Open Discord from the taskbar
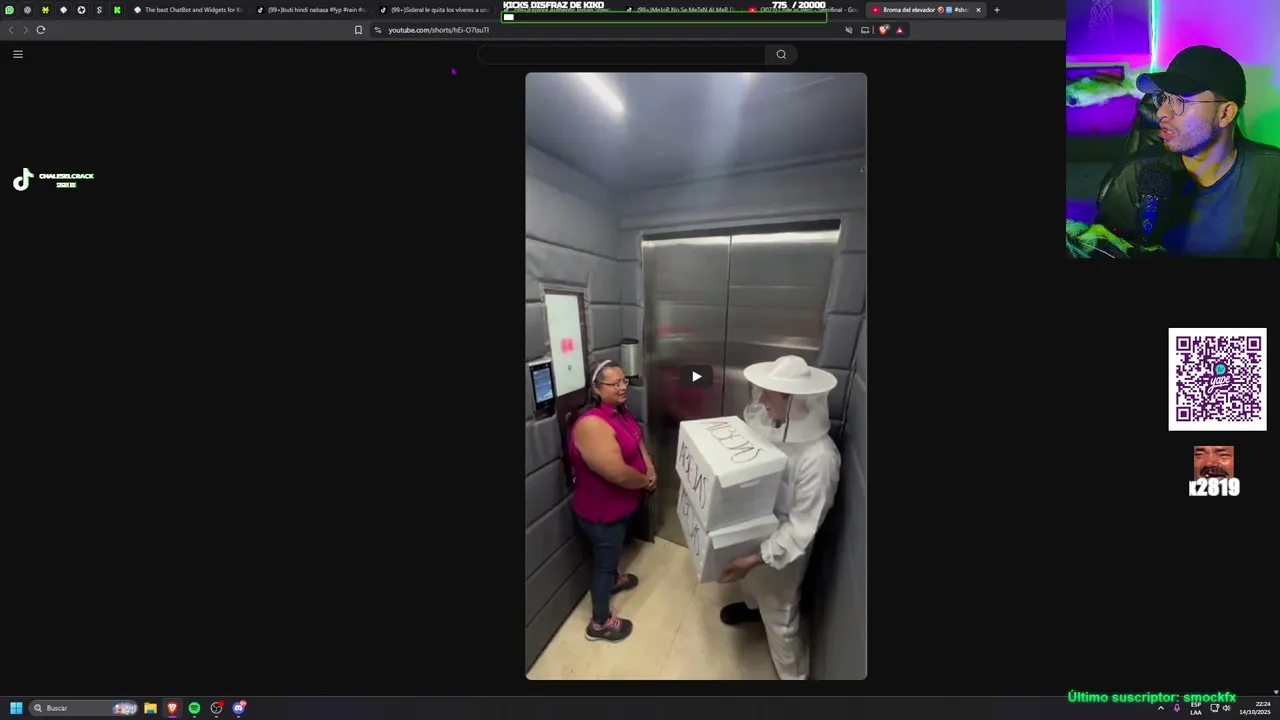This screenshot has width=1280, height=720. pos(239,708)
